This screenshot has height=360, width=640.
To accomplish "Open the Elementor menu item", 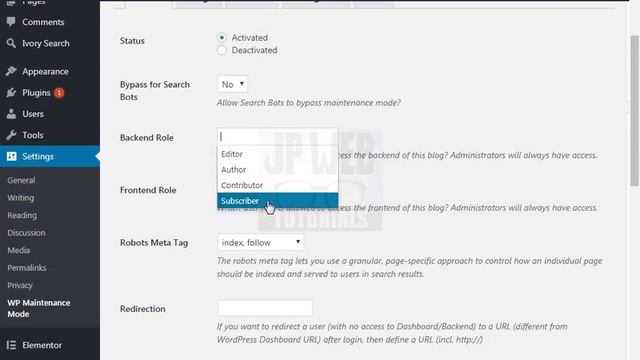I will [x=50, y=345].
